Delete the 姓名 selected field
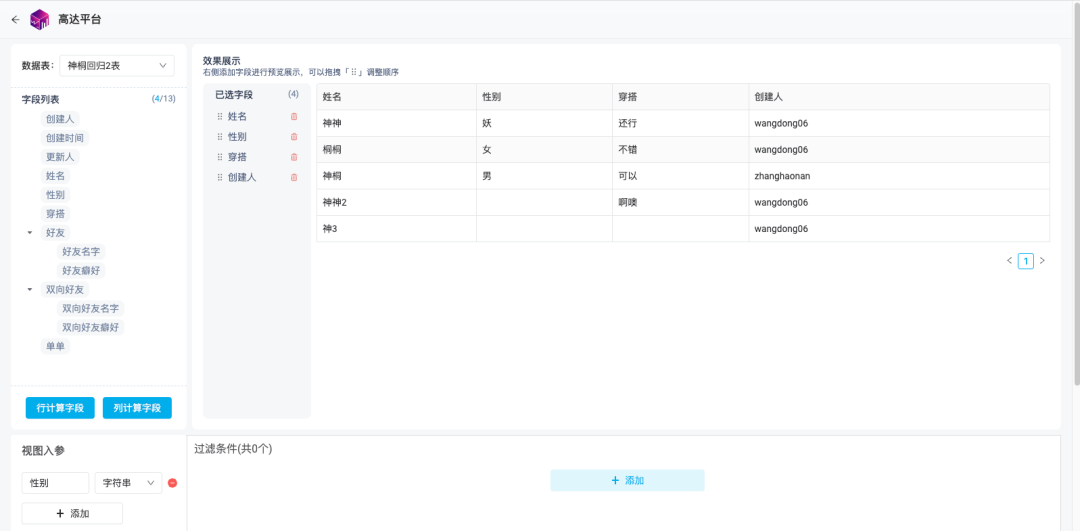 pos(294,117)
